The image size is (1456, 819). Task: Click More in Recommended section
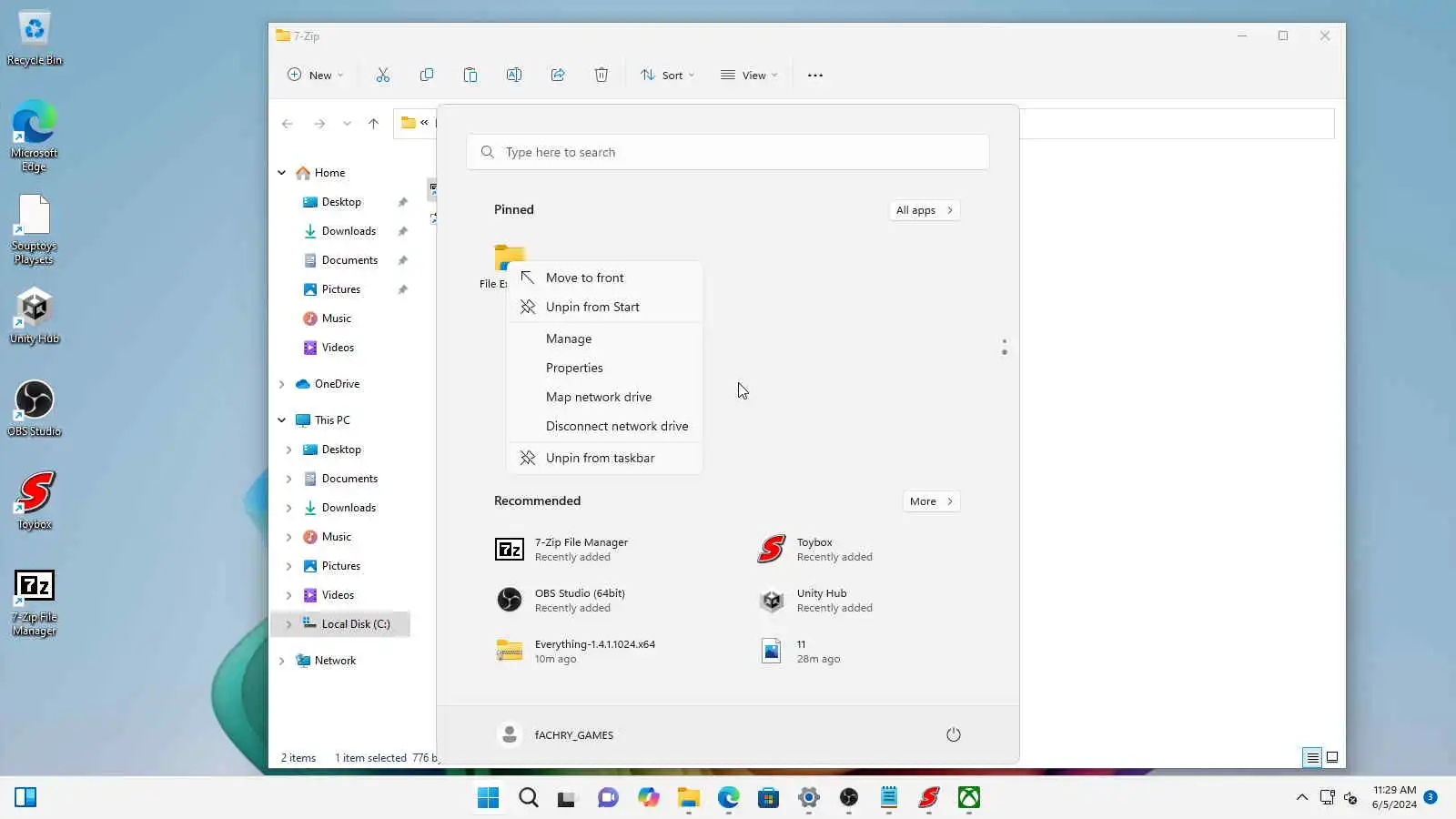point(932,501)
